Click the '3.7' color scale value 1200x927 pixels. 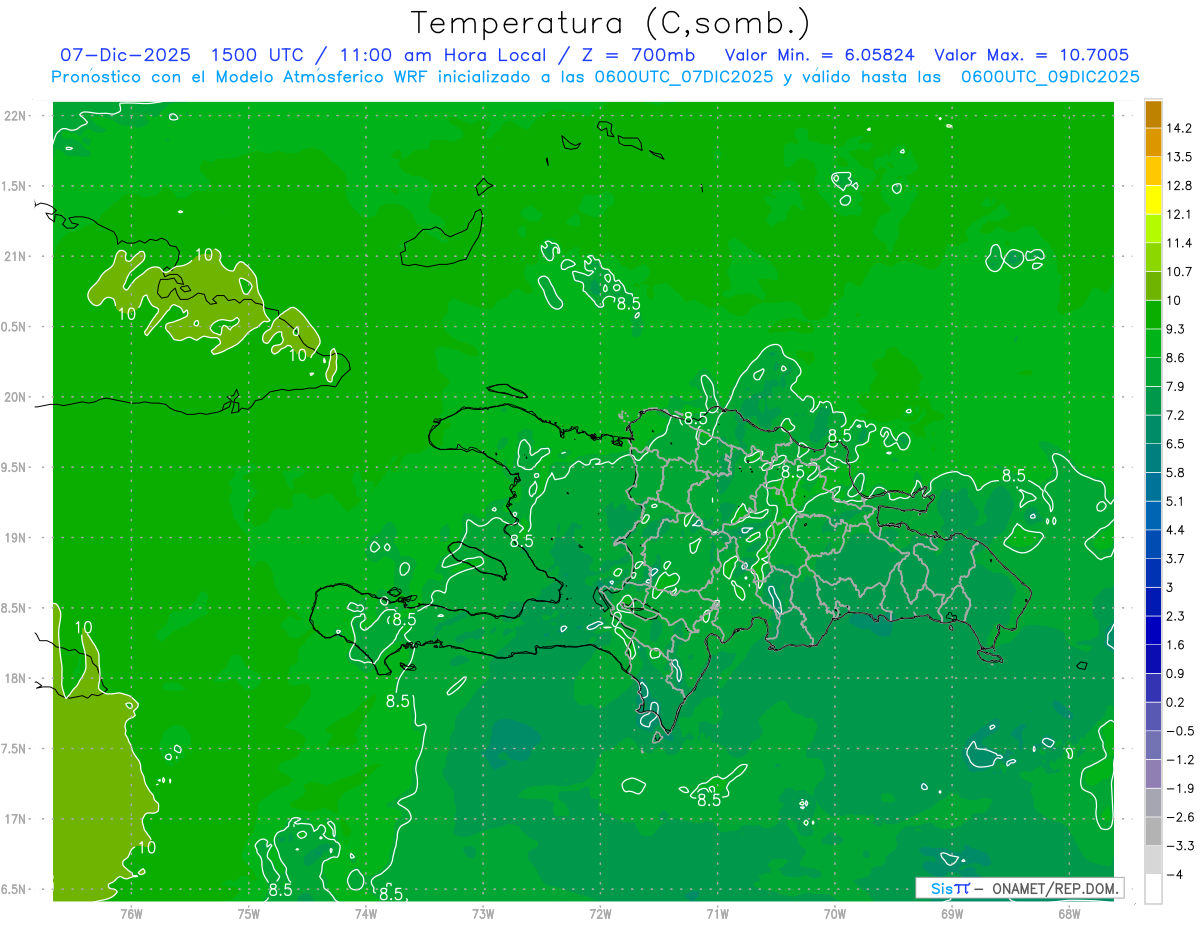point(1176,558)
